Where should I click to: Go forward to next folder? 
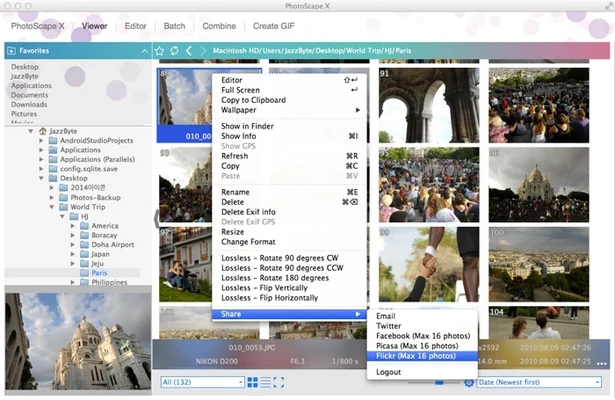pyautogui.click(x=203, y=51)
